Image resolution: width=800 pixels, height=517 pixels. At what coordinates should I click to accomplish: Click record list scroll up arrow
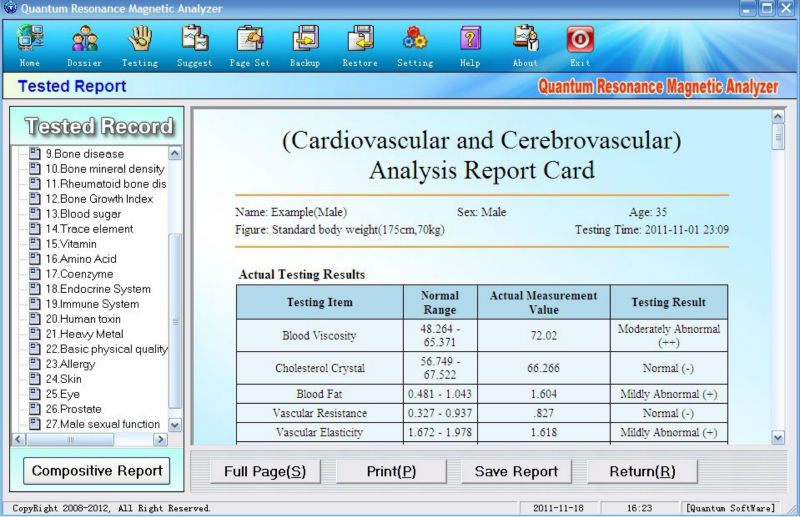(174, 153)
